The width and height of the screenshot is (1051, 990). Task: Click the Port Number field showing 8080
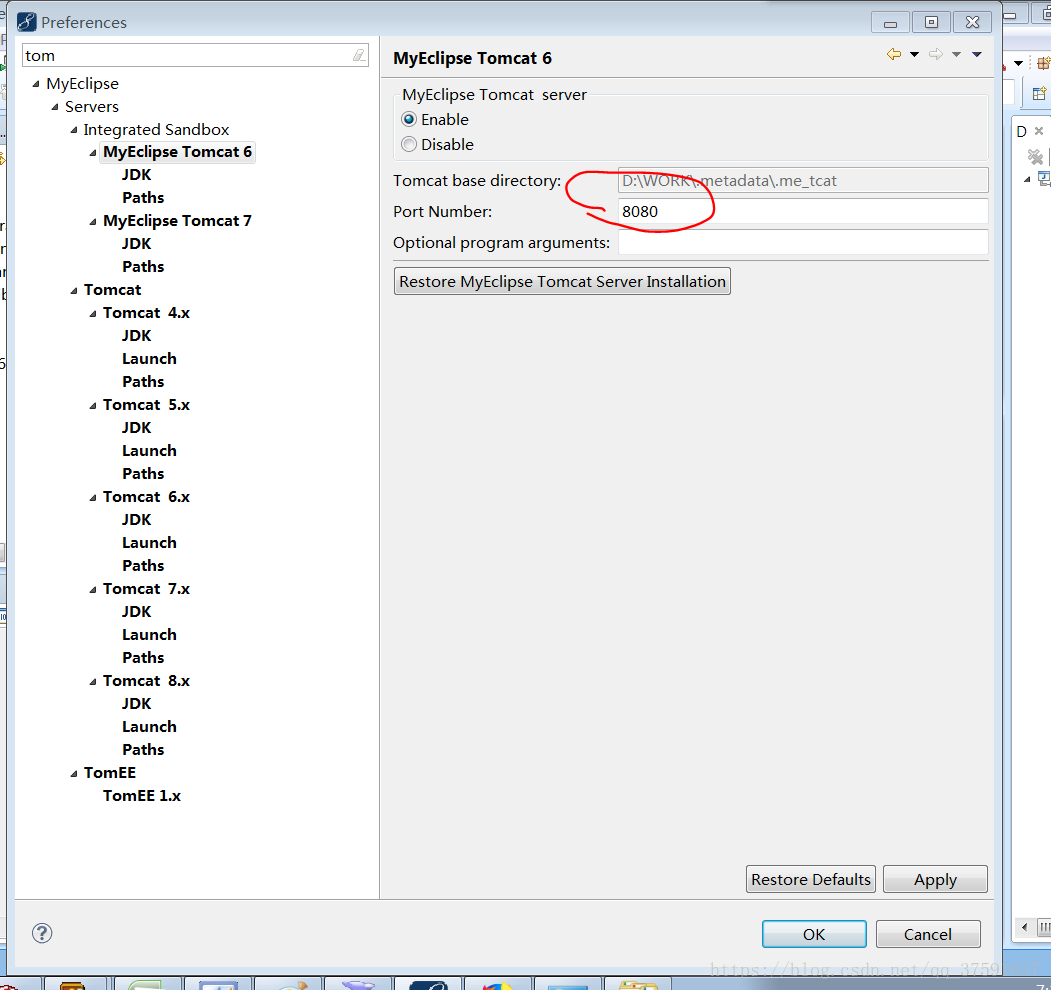[x=803, y=211]
